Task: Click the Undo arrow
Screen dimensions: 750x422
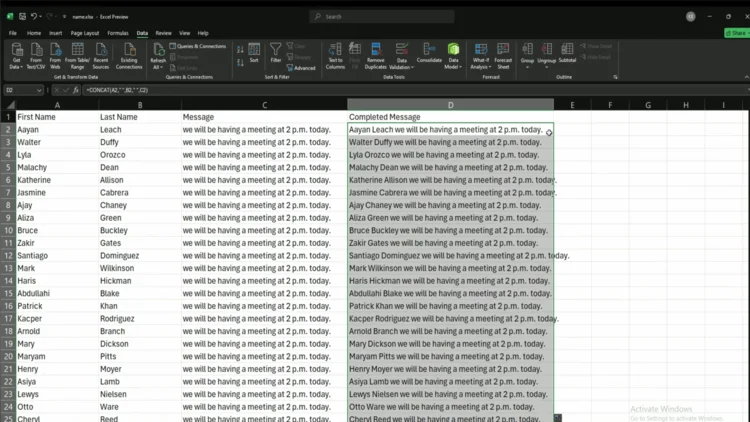Action: (33, 16)
